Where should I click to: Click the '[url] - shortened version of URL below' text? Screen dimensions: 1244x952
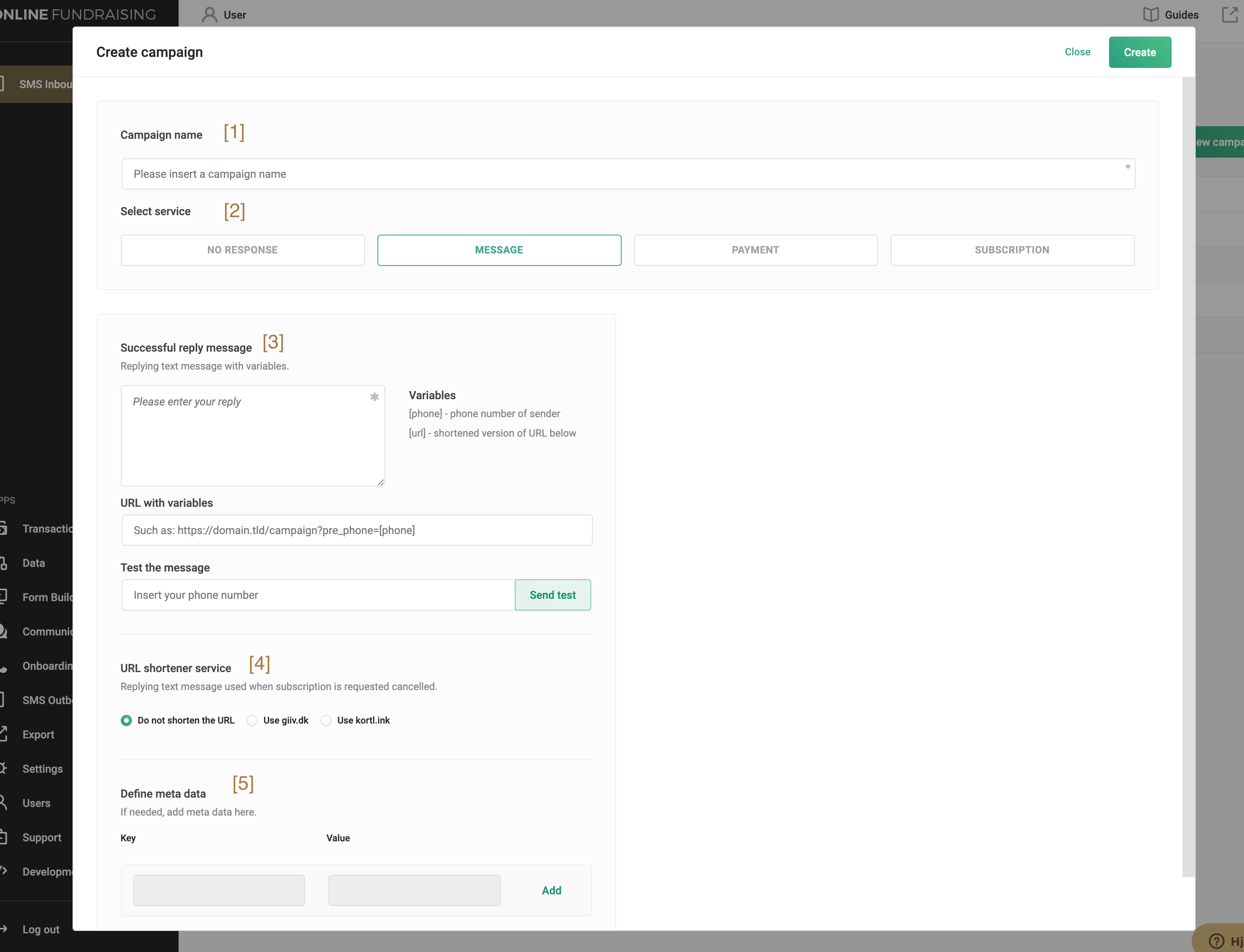(493, 433)
